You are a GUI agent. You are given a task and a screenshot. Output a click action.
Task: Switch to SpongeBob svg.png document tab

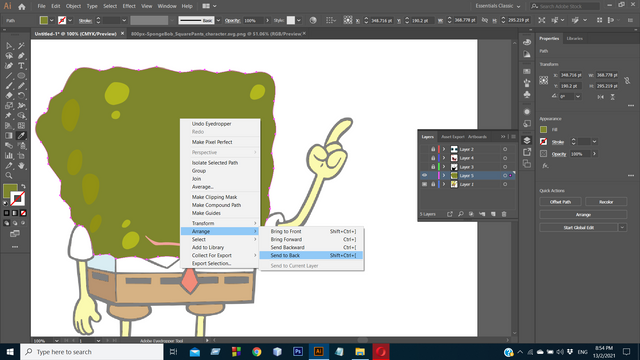click(x=216, y=34)
